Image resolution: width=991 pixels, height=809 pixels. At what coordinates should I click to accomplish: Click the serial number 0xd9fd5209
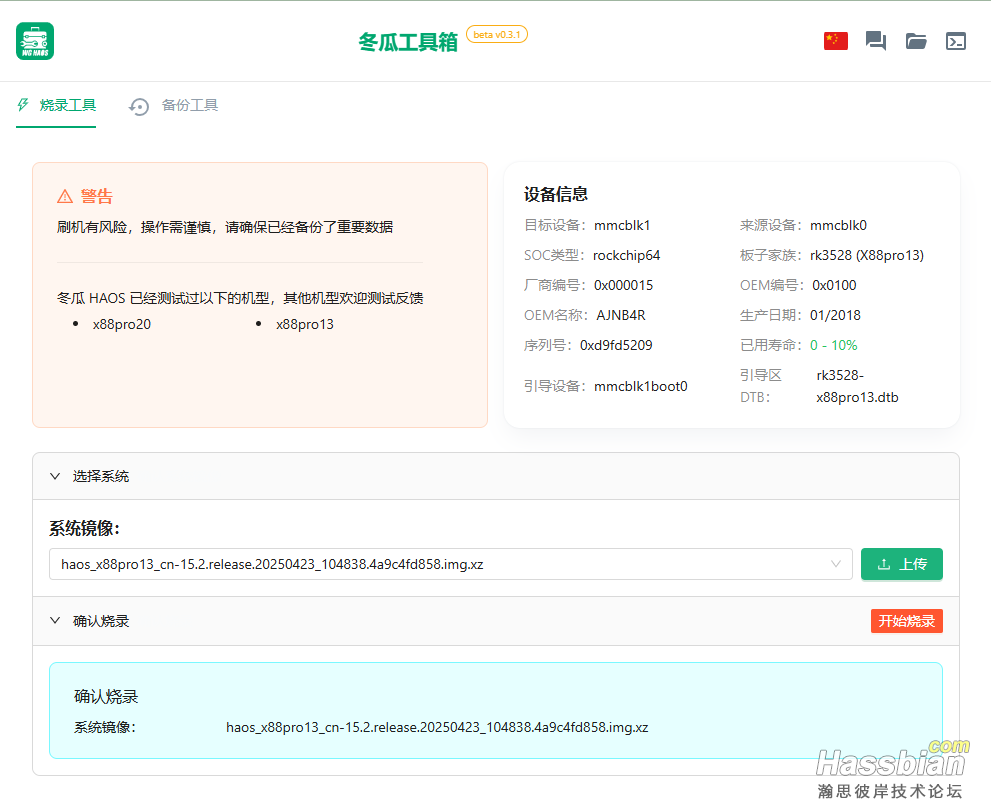pos(616,346)
